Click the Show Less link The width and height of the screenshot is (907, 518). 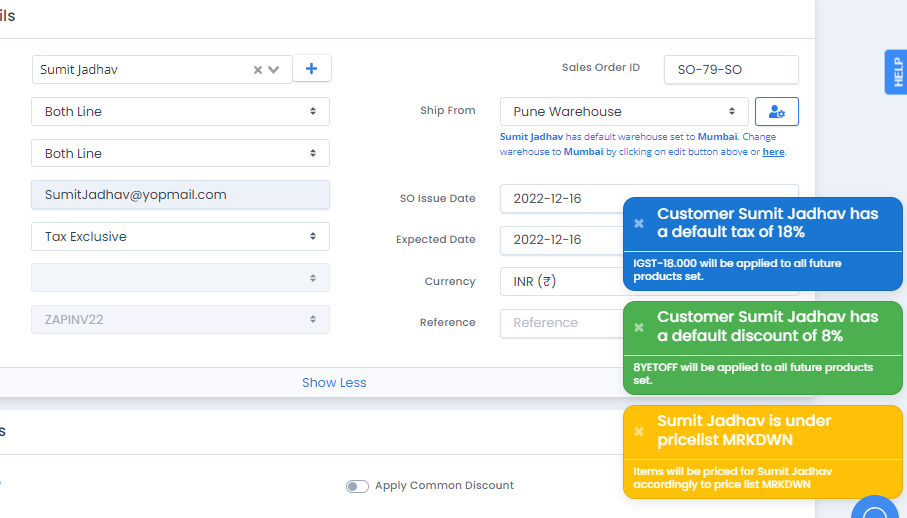tap(334, 383)
